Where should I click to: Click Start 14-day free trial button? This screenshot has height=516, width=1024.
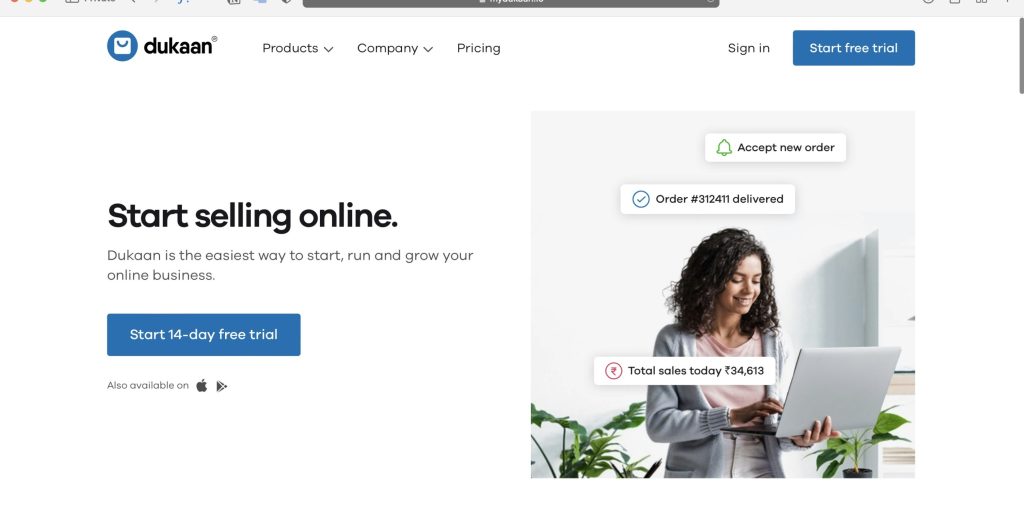[x=204, y=334]
